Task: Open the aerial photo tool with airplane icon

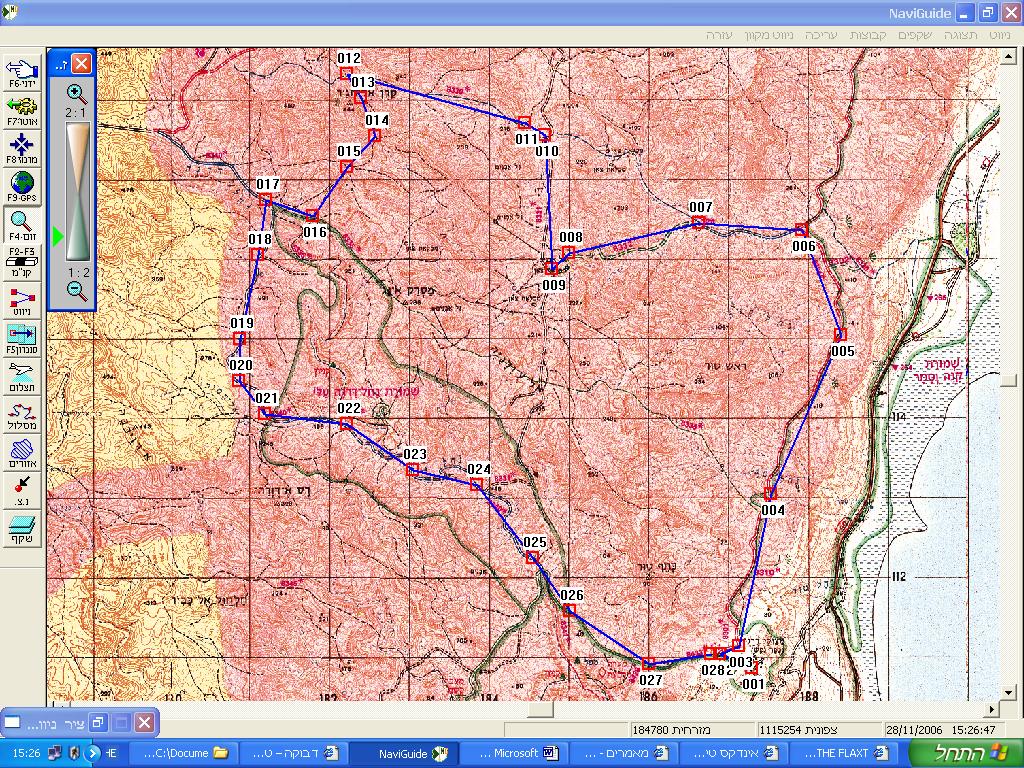Action: pos(22,376)
